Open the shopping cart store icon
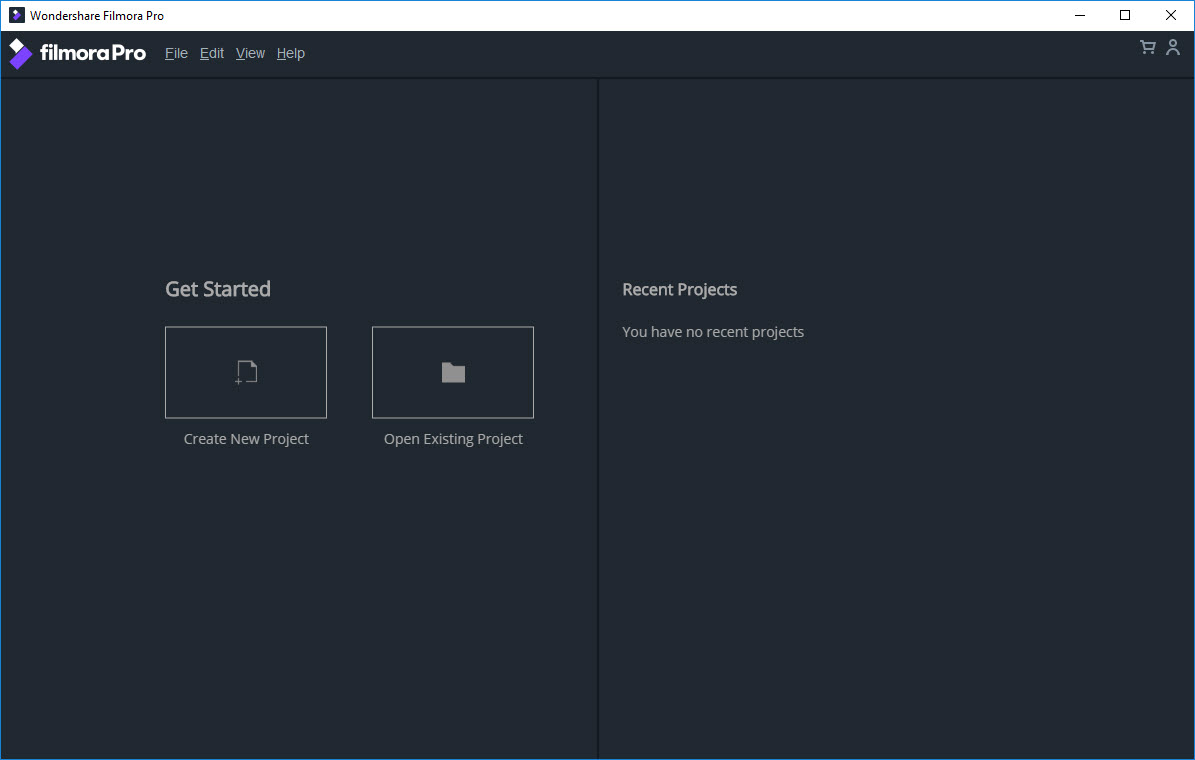1195x760 pixels. [x=1147, y=47]
